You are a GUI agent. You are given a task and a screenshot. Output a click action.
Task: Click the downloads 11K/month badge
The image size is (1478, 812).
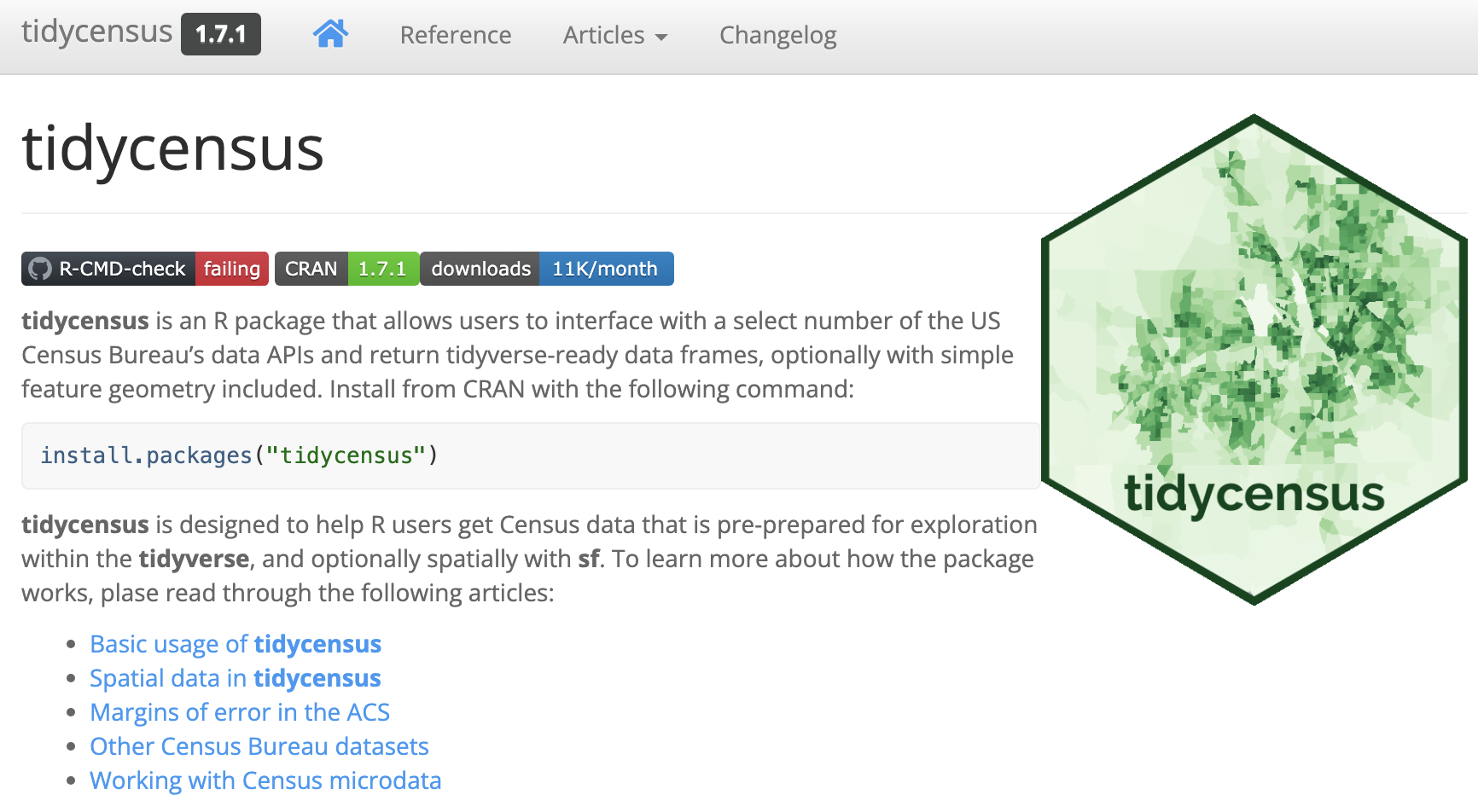[x=546, y=269]
